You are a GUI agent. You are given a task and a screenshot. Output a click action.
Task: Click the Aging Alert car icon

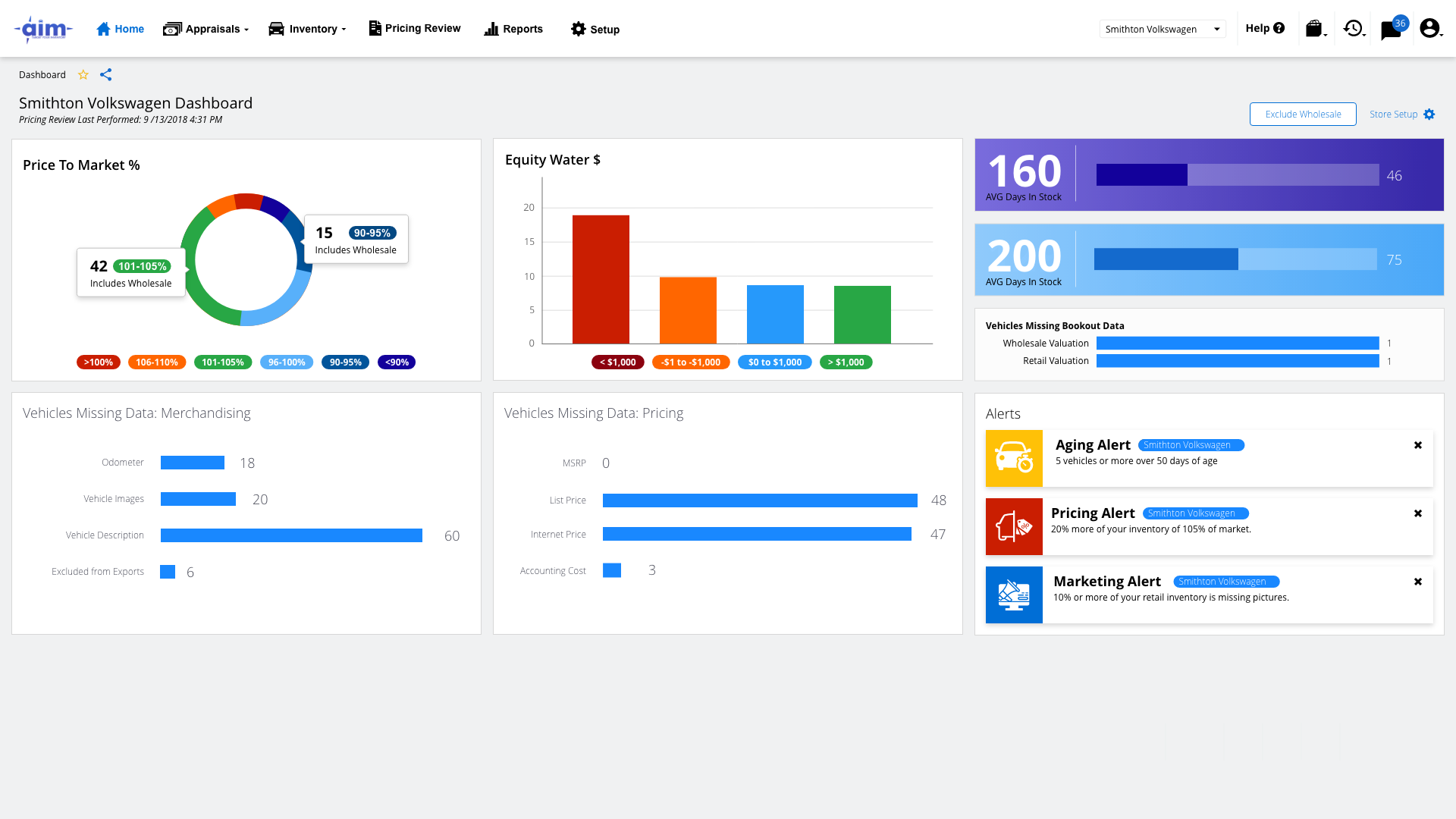1014,458
